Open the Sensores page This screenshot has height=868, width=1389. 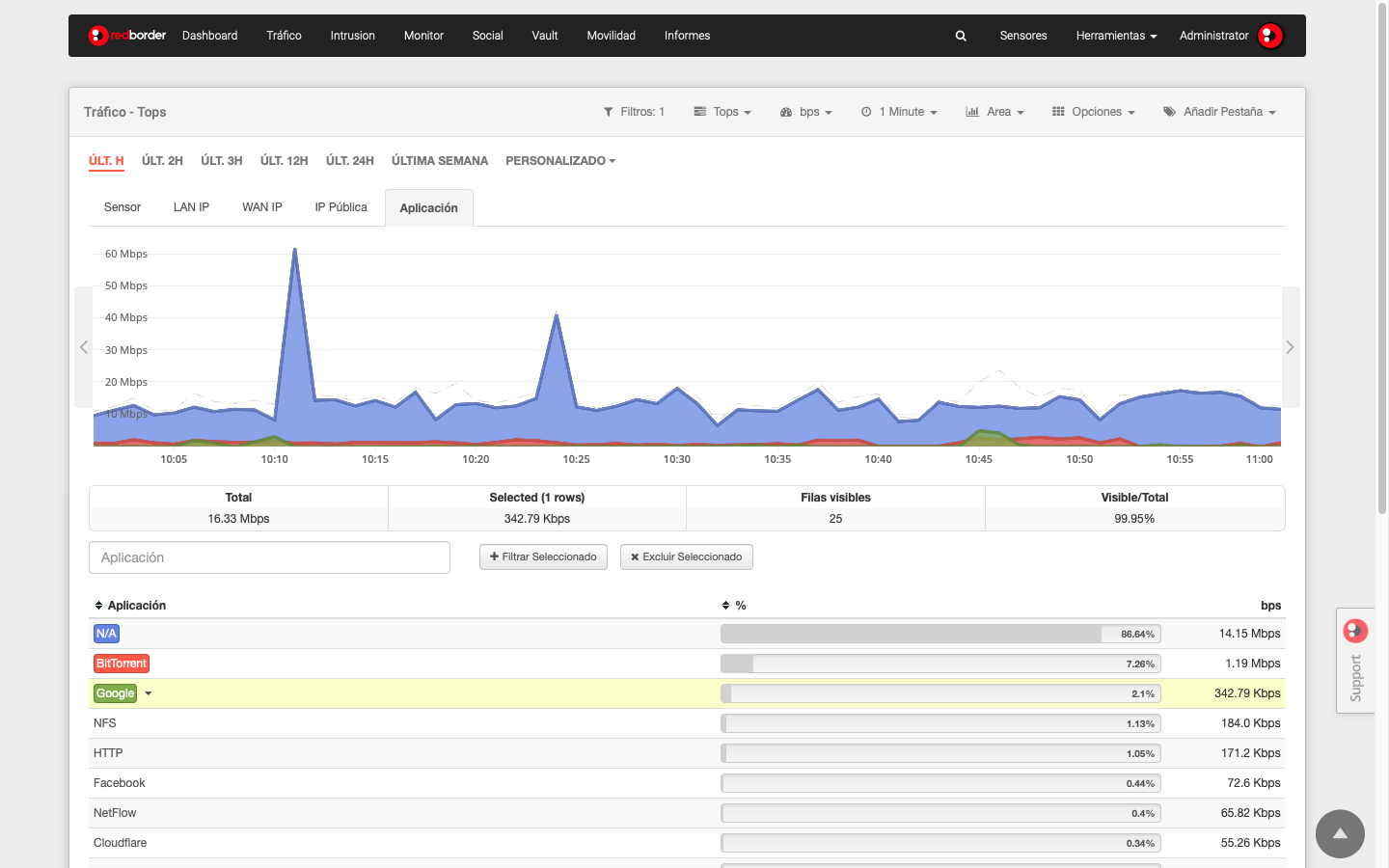point(1023,36)
